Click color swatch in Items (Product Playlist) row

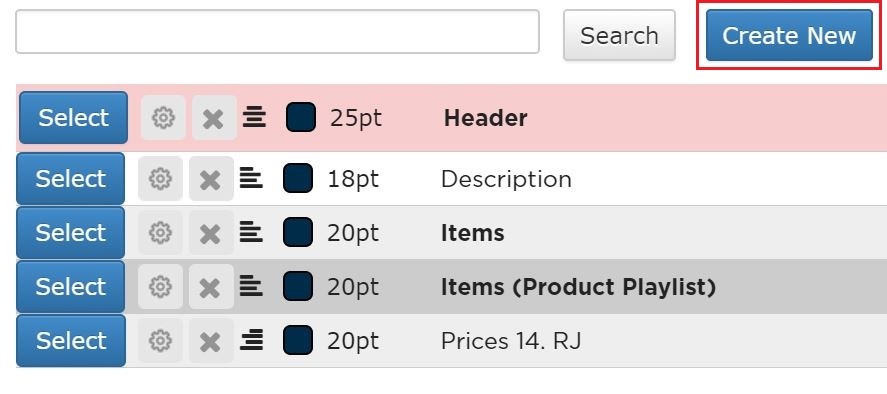pos(298,286)
